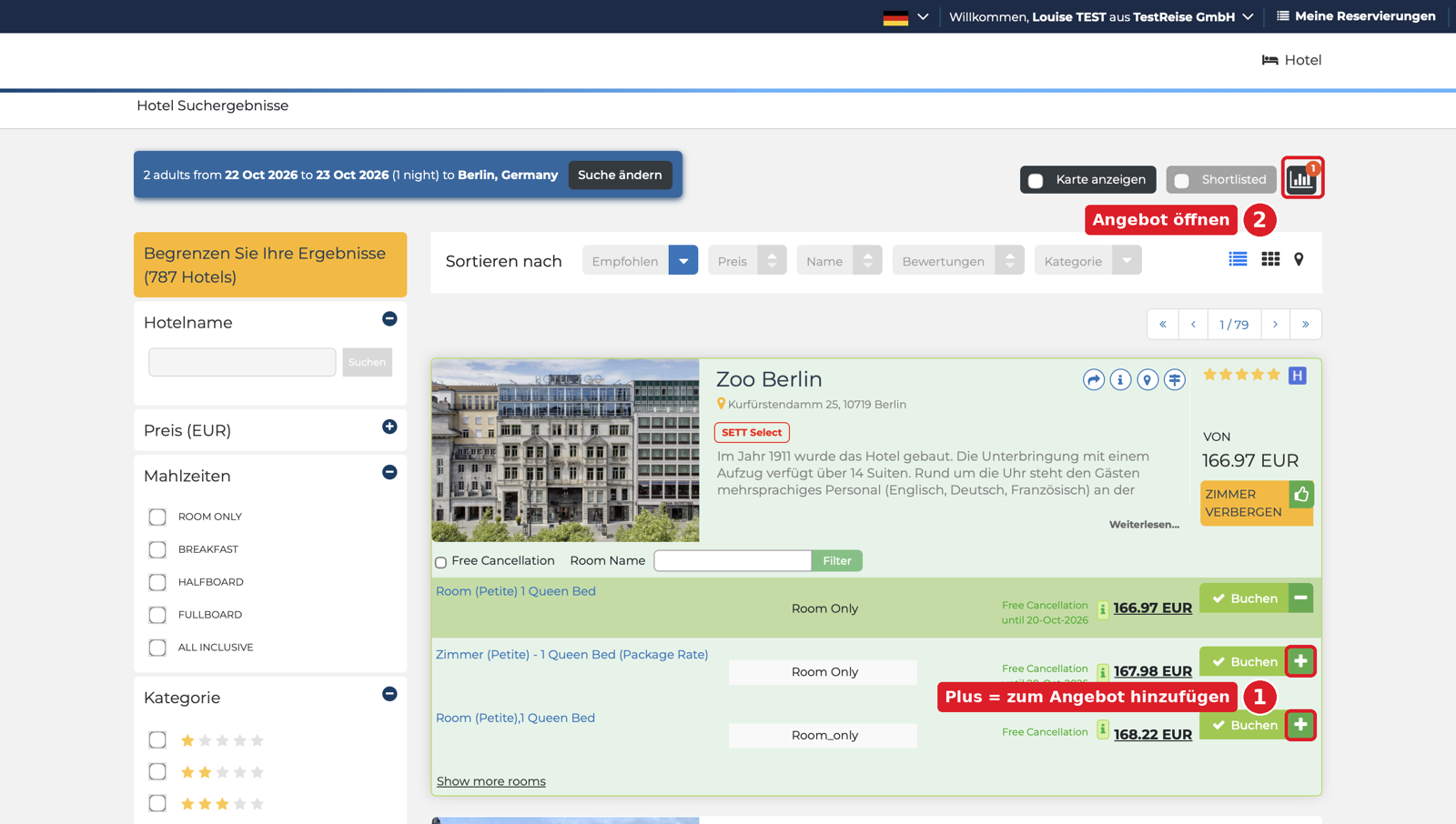Click the Suche ändern button

coord(621,176)
